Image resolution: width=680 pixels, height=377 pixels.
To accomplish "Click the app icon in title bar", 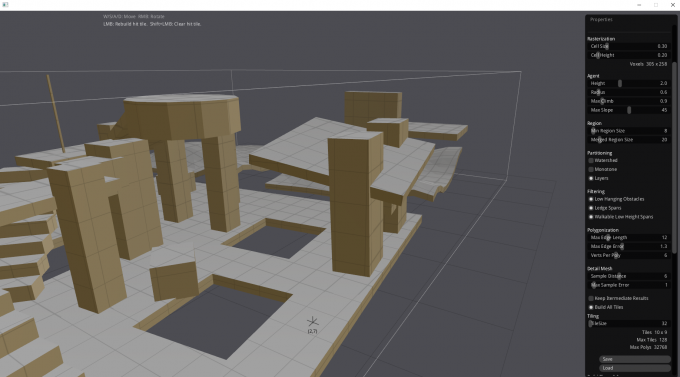I will [5, 5].
